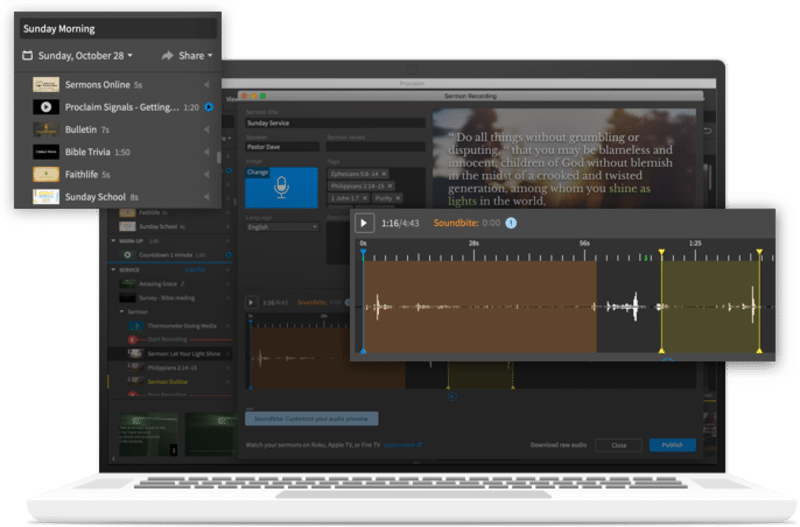Viewport: 800px width, 527px height.
Task: Click the Proclaim Signals video thumbnail
Action: coord(46,107)
